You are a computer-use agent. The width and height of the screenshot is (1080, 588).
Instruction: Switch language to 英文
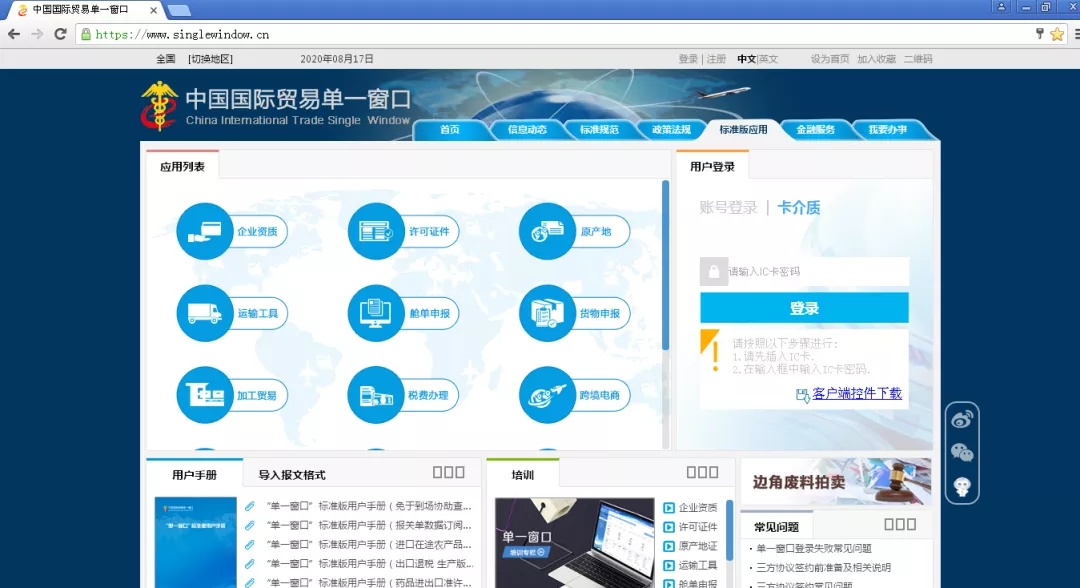click(x=768, y=59)
